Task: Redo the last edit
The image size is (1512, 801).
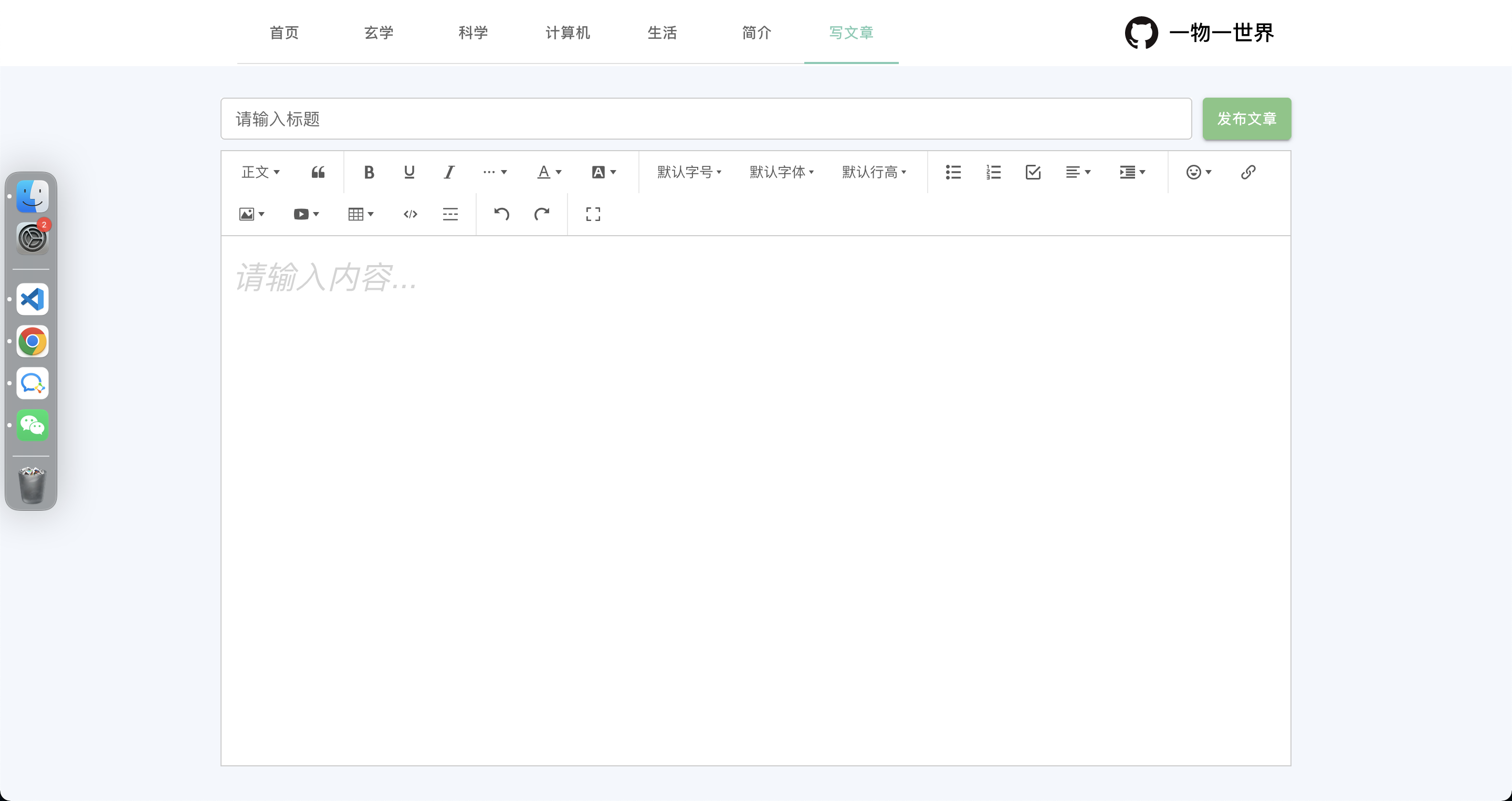Action: tap(541, 214)
